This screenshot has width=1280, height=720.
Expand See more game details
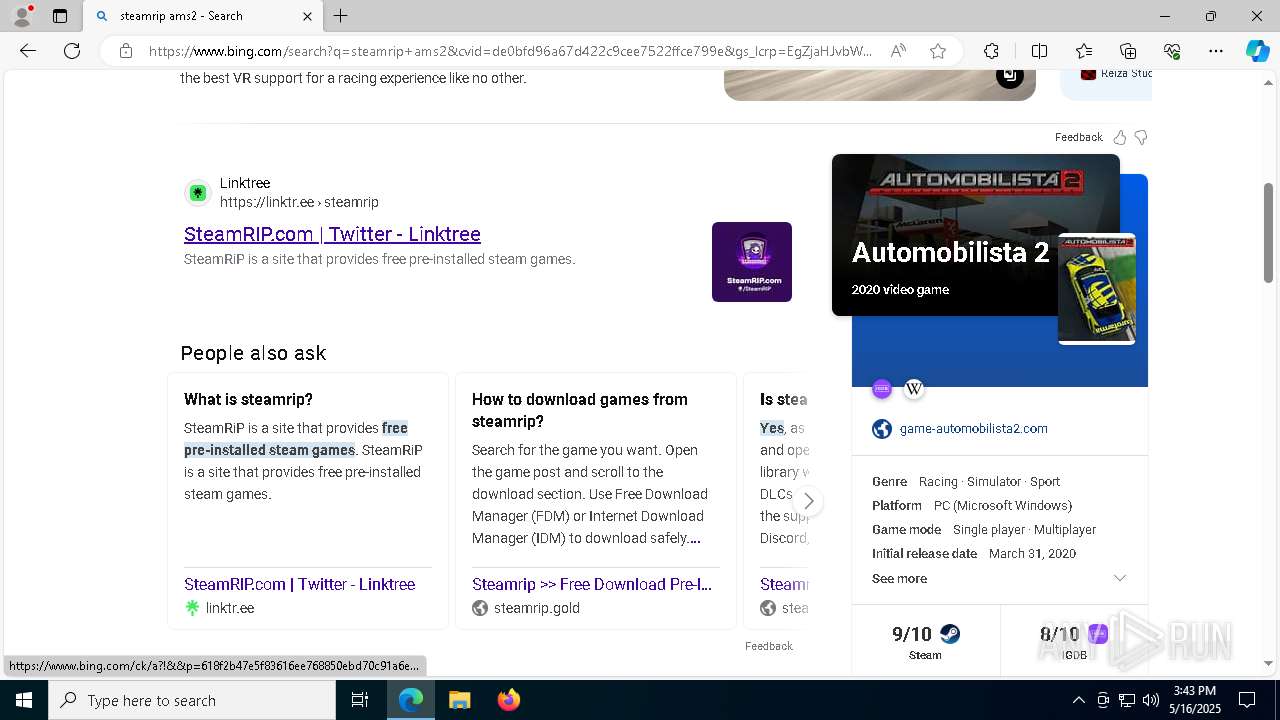899,578
